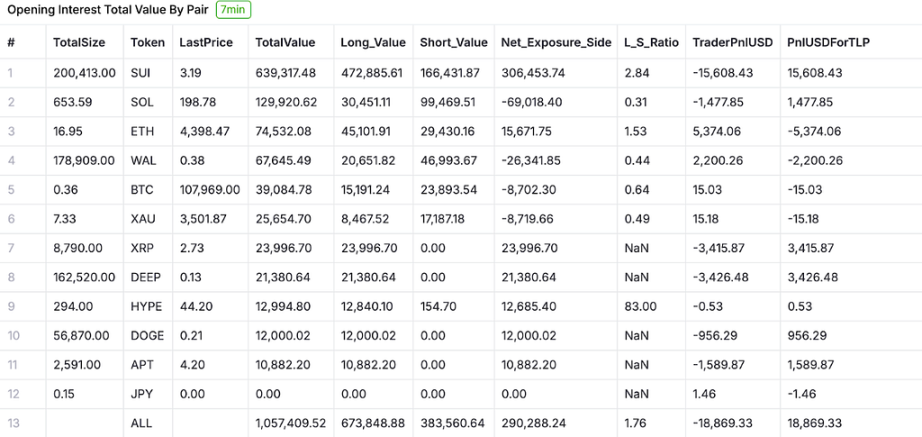Click the TotalValue column header
The height and width of the screenshot is (437, 922).
[x=285, y=43]
